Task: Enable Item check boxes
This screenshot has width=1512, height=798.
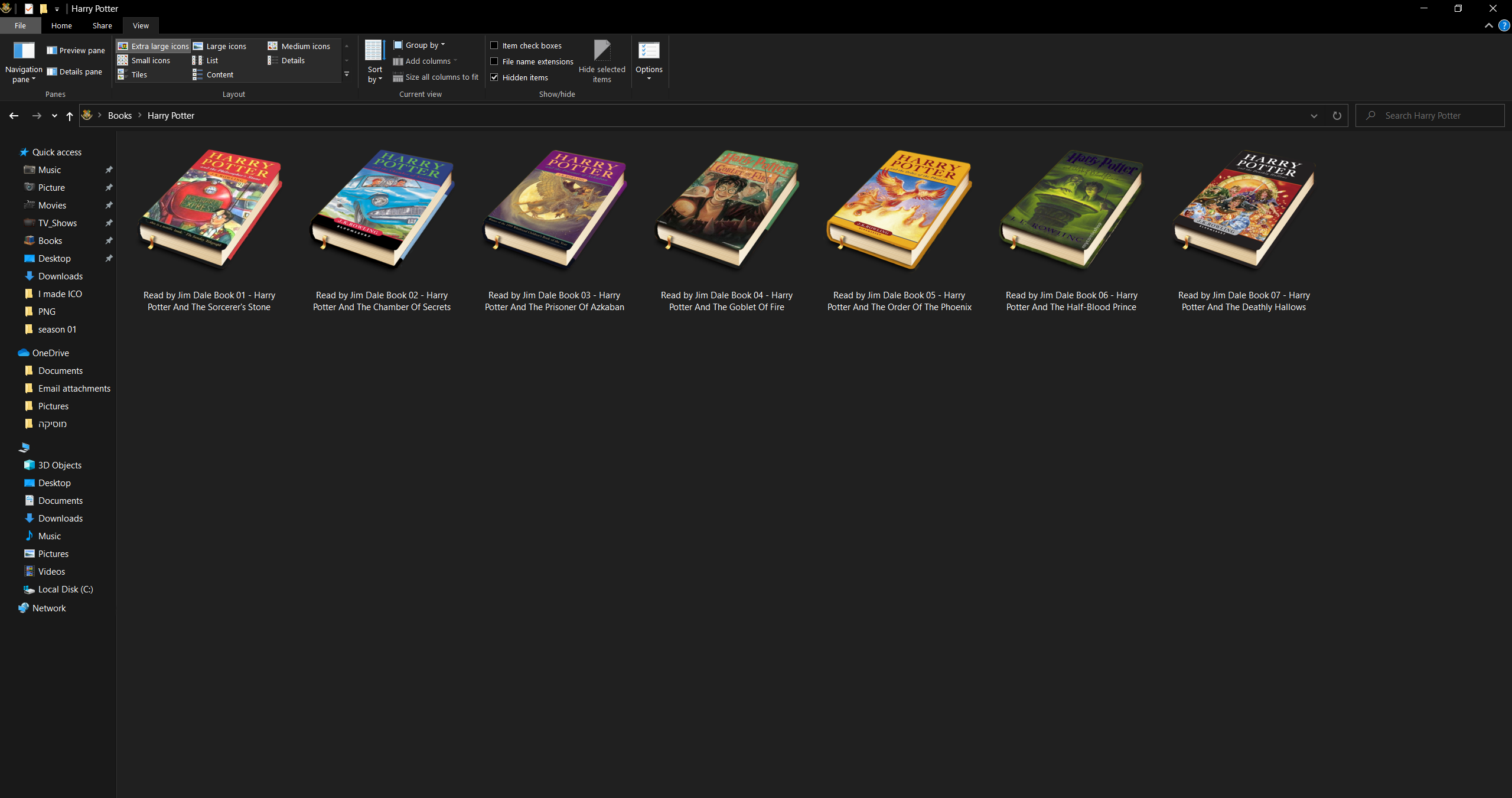Action: tap(494, 45)
